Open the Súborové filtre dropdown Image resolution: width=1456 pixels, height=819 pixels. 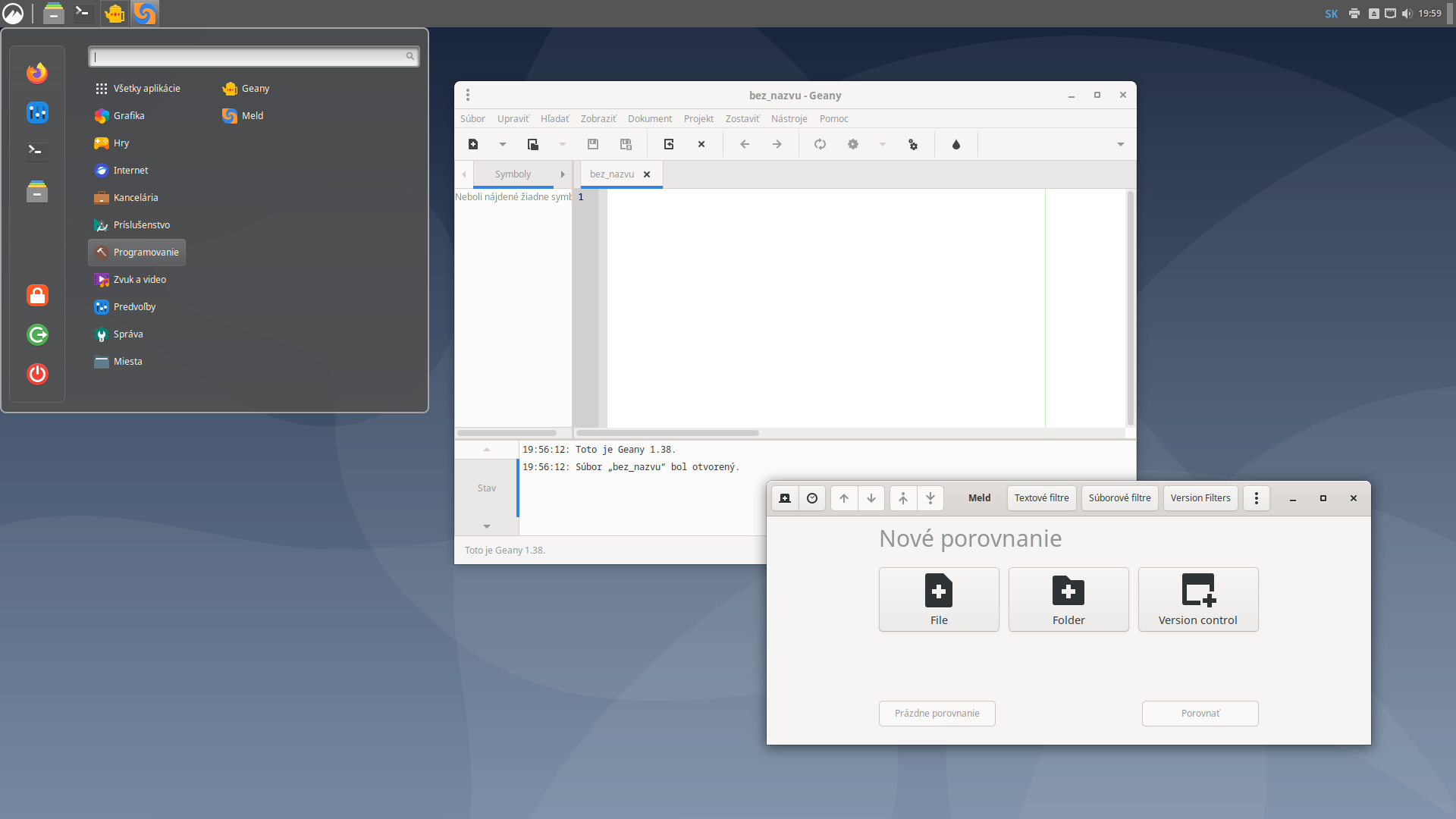(x=1120, y=498)
